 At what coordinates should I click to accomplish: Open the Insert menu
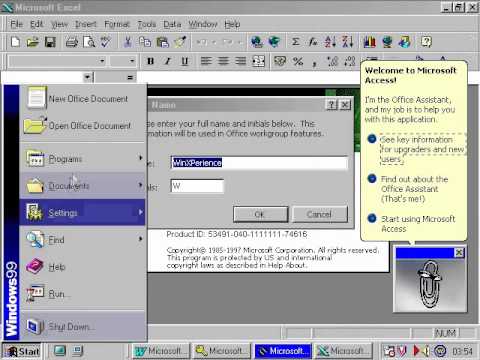click(x=86, y=24)
